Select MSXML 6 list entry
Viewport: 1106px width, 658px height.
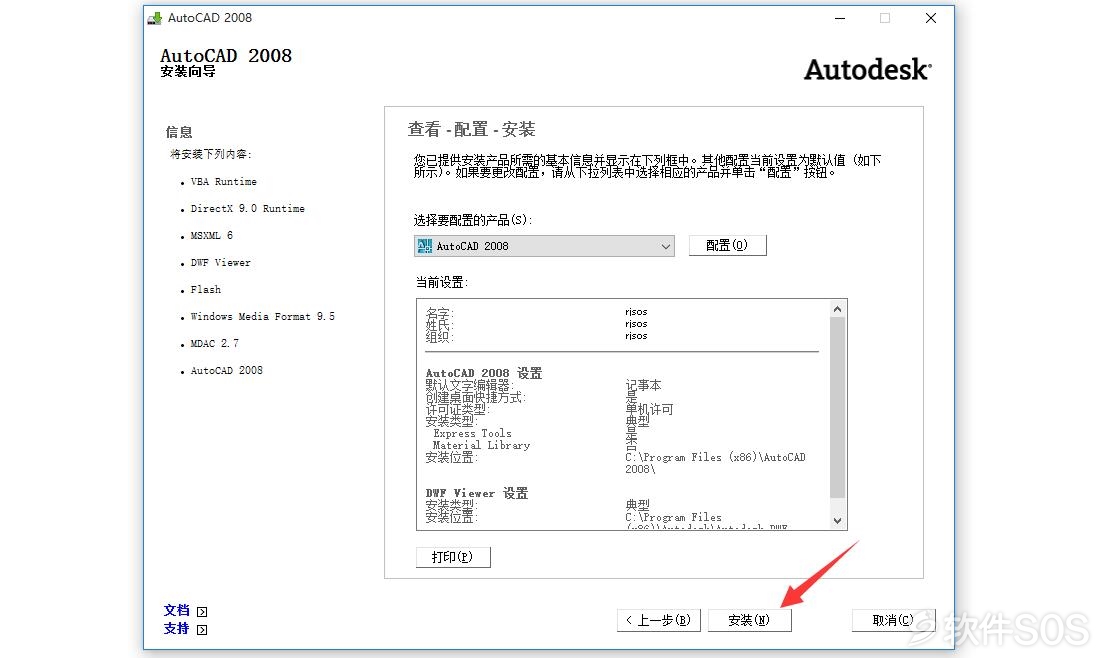tap(212, 236)
